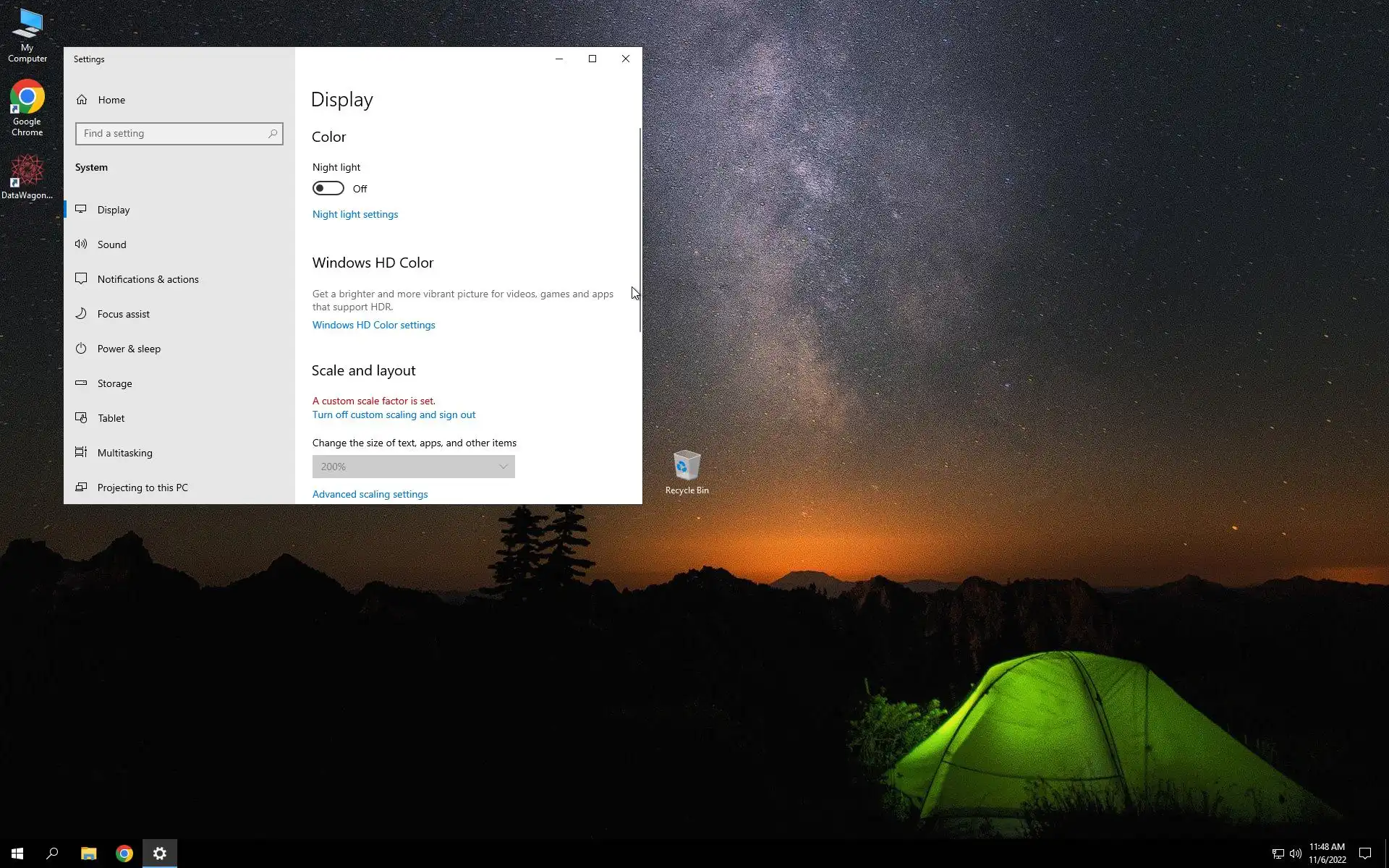Open Night light settings link
Viewport: 1389px width, 868px height.
[355, 214]
